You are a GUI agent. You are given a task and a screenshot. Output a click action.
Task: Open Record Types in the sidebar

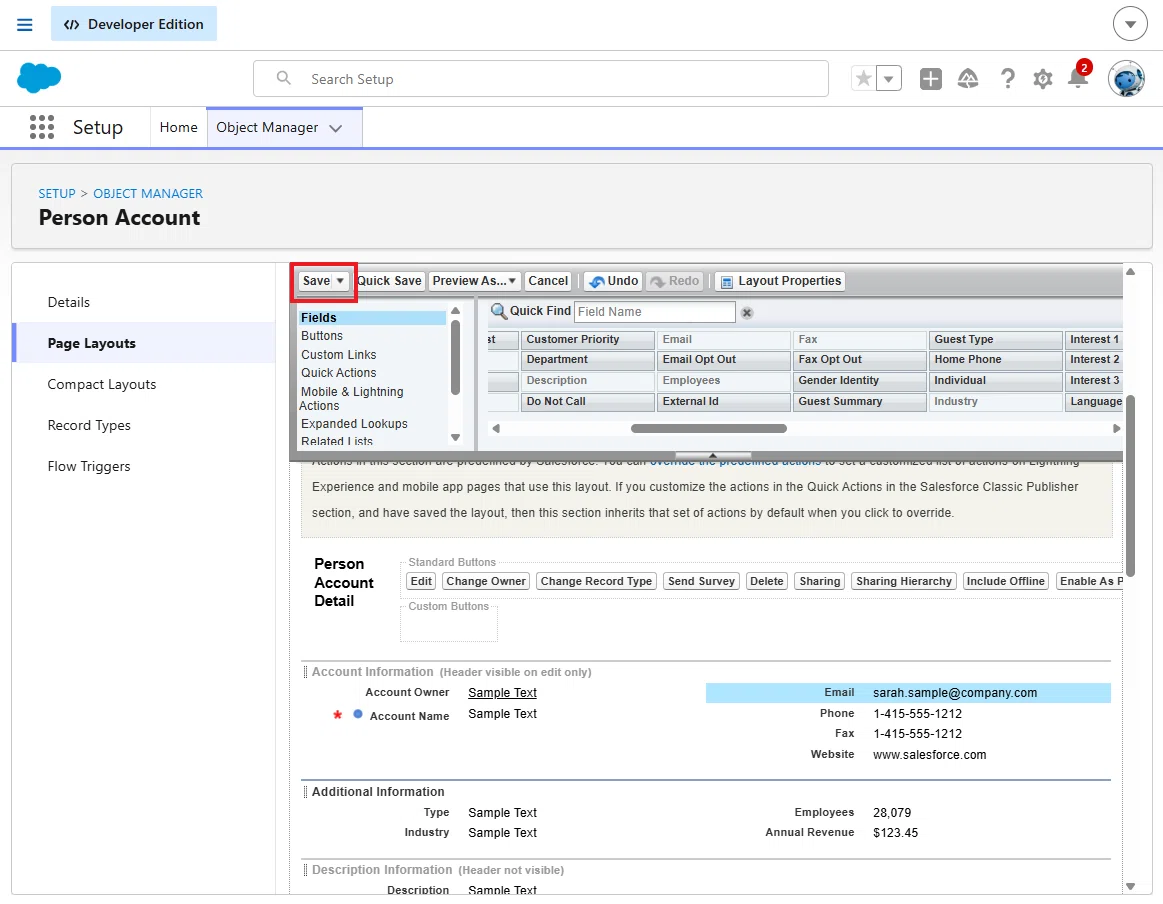pos(89,426)
